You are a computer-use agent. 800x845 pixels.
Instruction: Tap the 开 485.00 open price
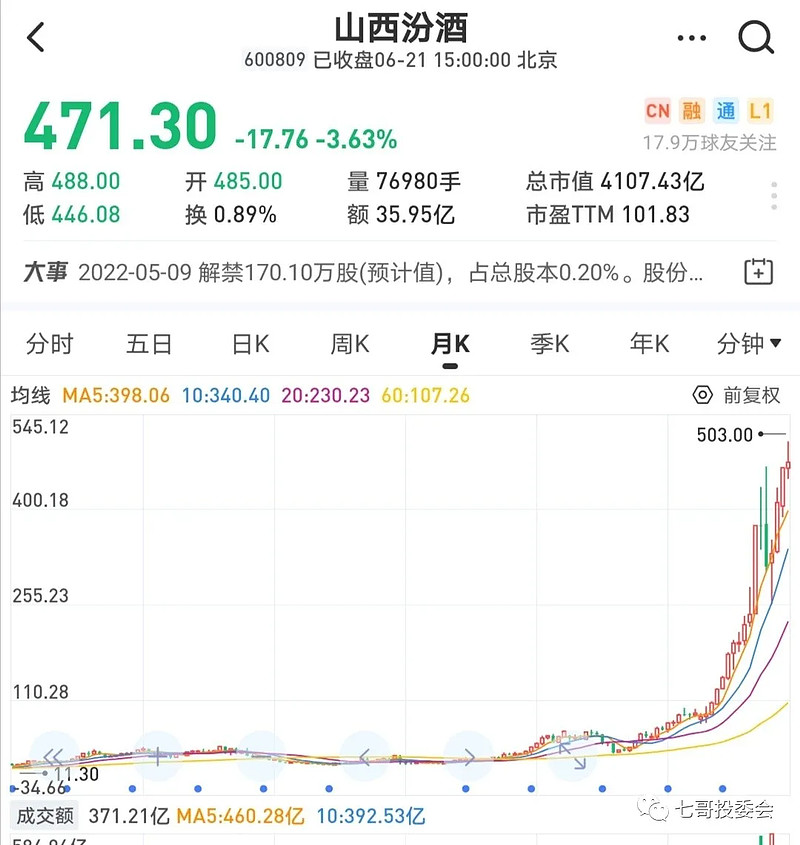tap(234, 182)
